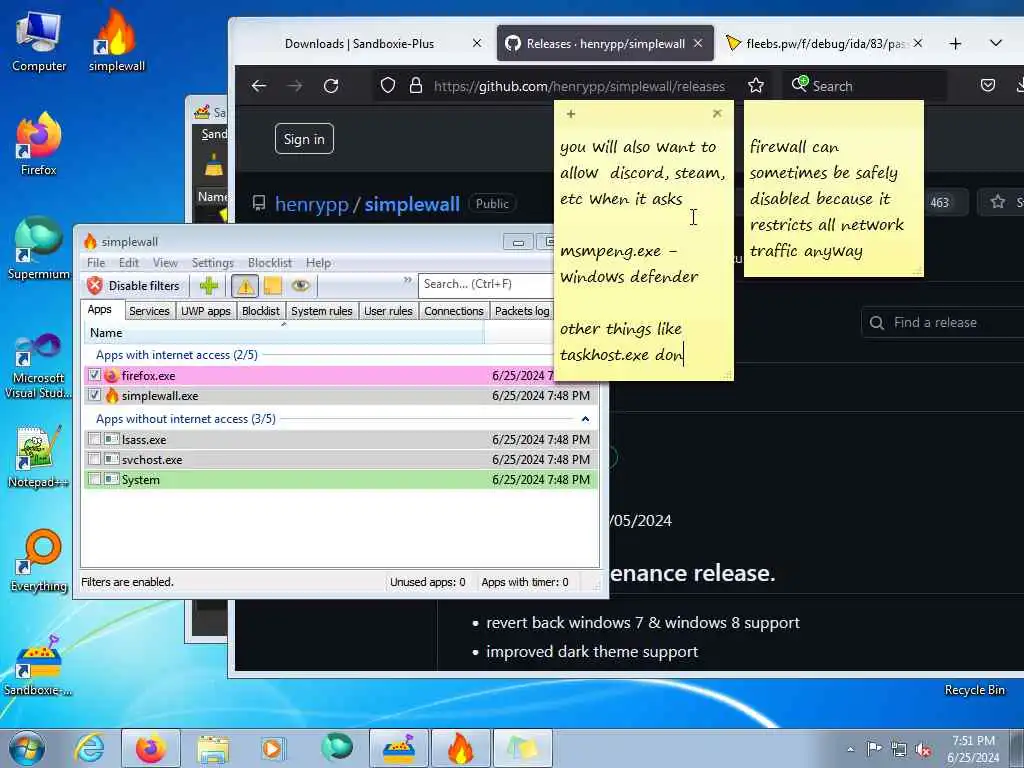Click muted volume tray icon

pos(923,749)
